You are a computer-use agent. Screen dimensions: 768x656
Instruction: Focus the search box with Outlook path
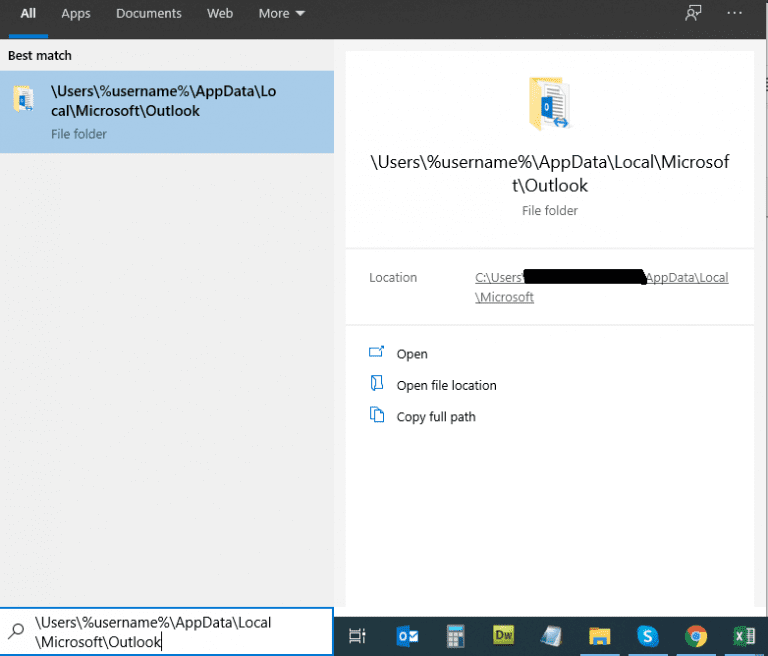167,632
